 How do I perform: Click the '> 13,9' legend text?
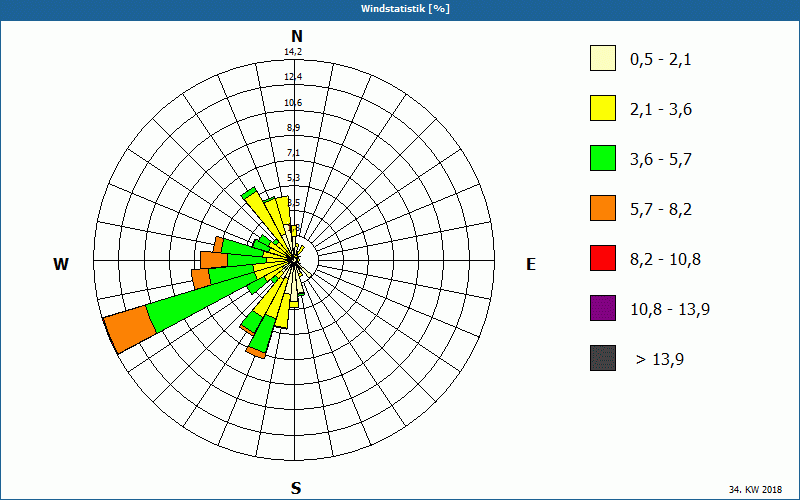(x=660, y=360)
